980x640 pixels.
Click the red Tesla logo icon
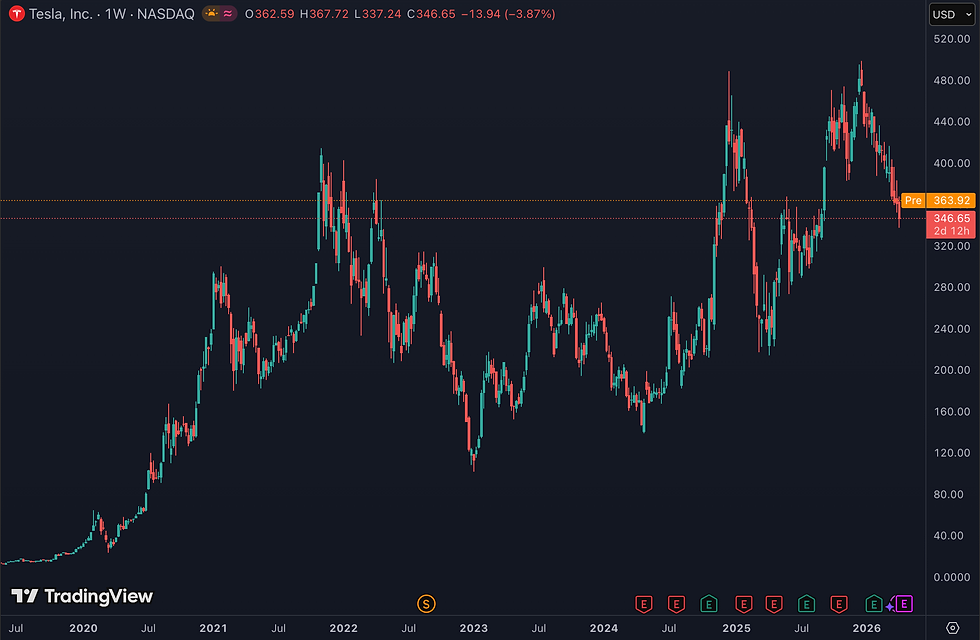[x=17, y=14]
